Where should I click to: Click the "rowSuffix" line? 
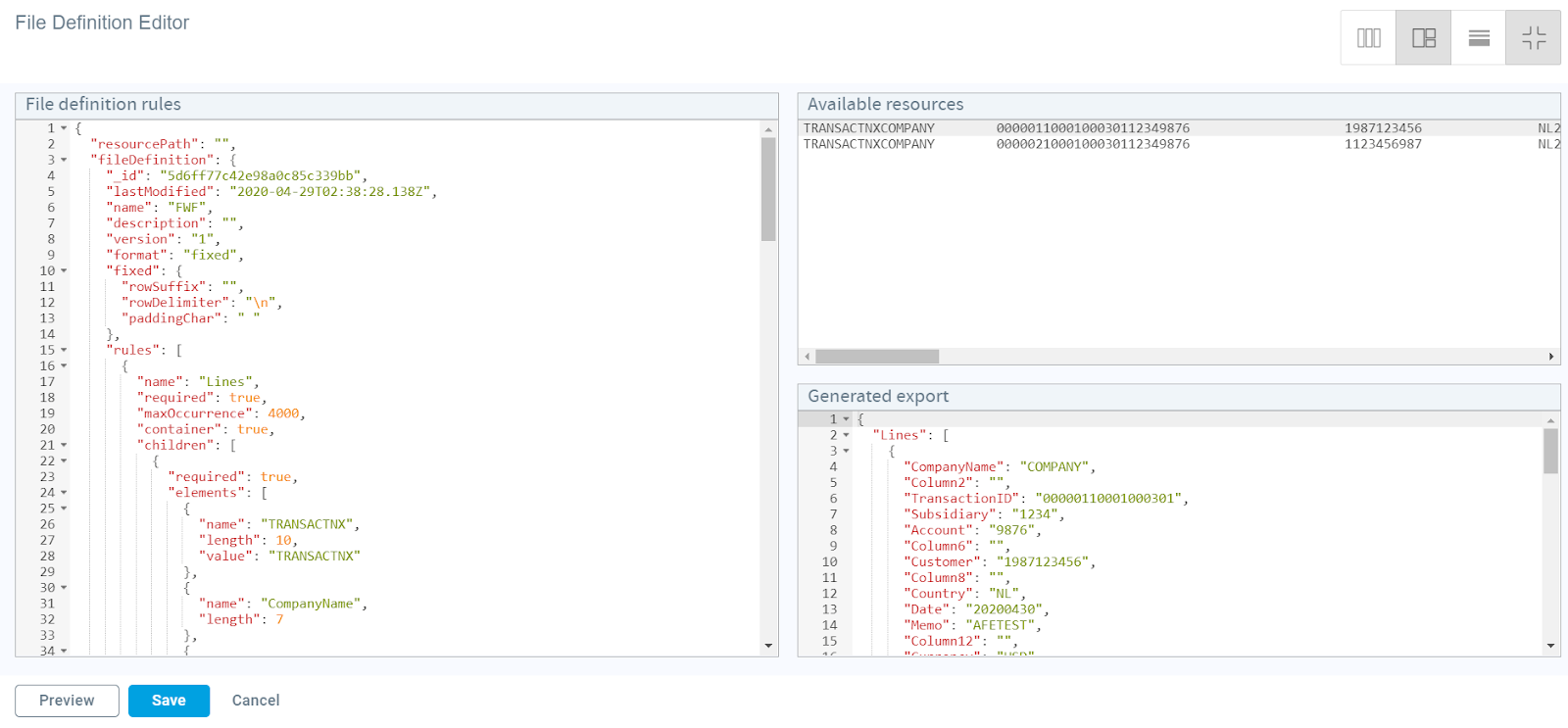point(182,286)
